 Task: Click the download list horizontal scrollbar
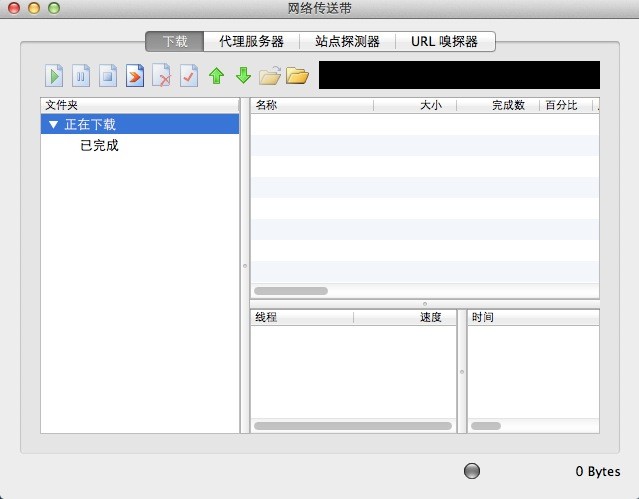point(291,291)
